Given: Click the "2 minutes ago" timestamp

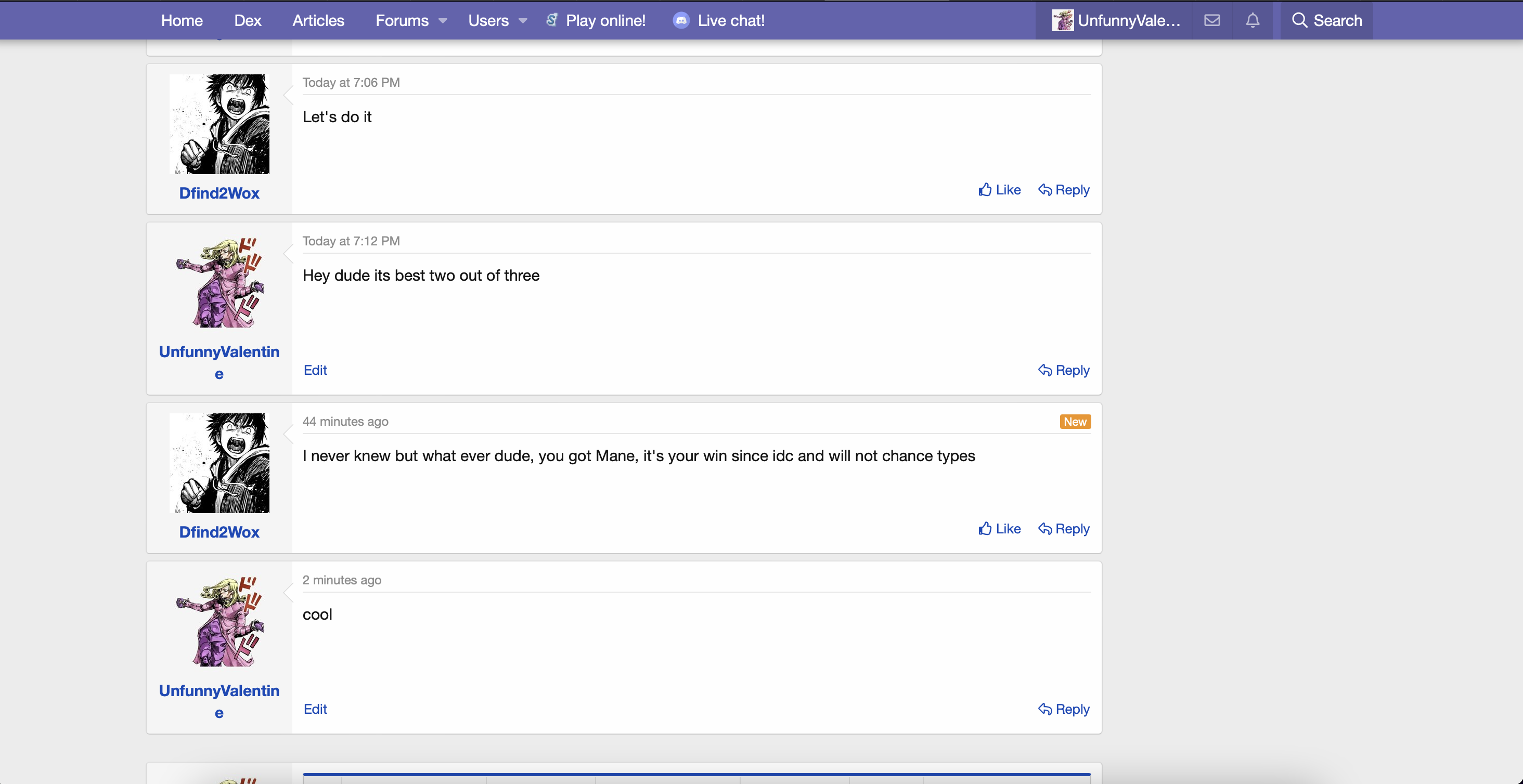Looking at the screenshot, I should click(342, 580).
